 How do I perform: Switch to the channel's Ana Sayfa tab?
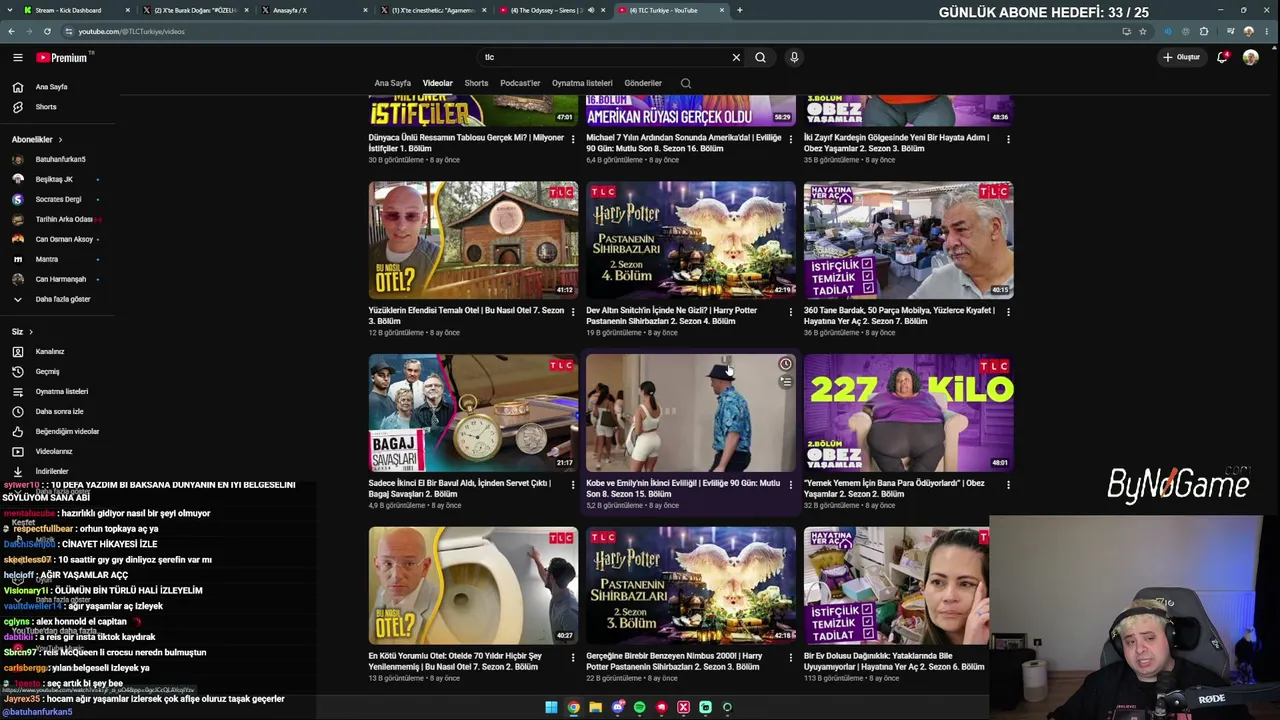pos(392,83)
